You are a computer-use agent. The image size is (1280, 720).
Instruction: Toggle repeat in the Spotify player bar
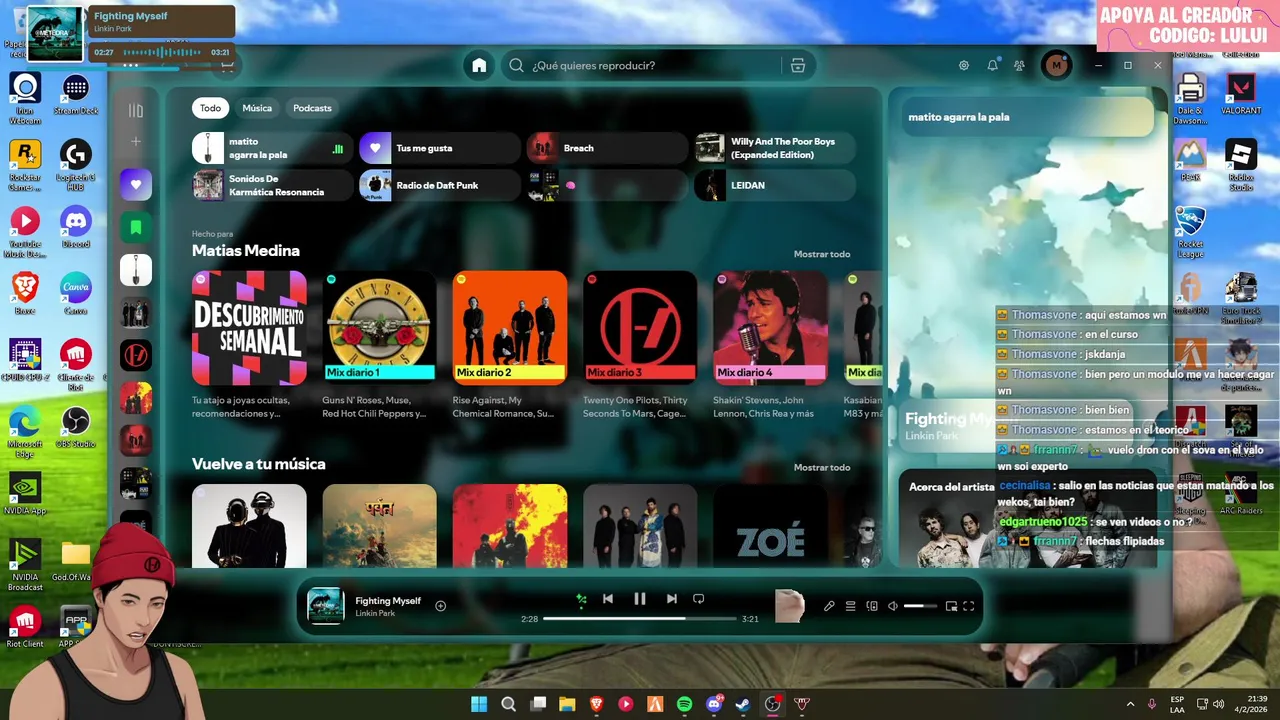699,599
